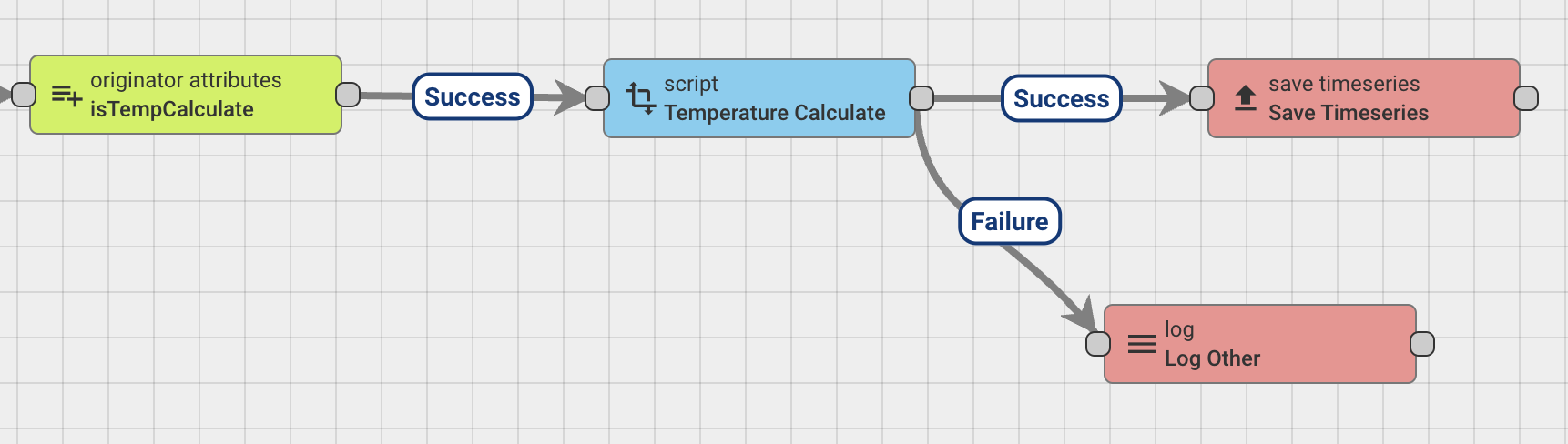This screenshot has height=444, width=1568.
Task: Click input port of Log Other node
Action: click(1098, 343)
